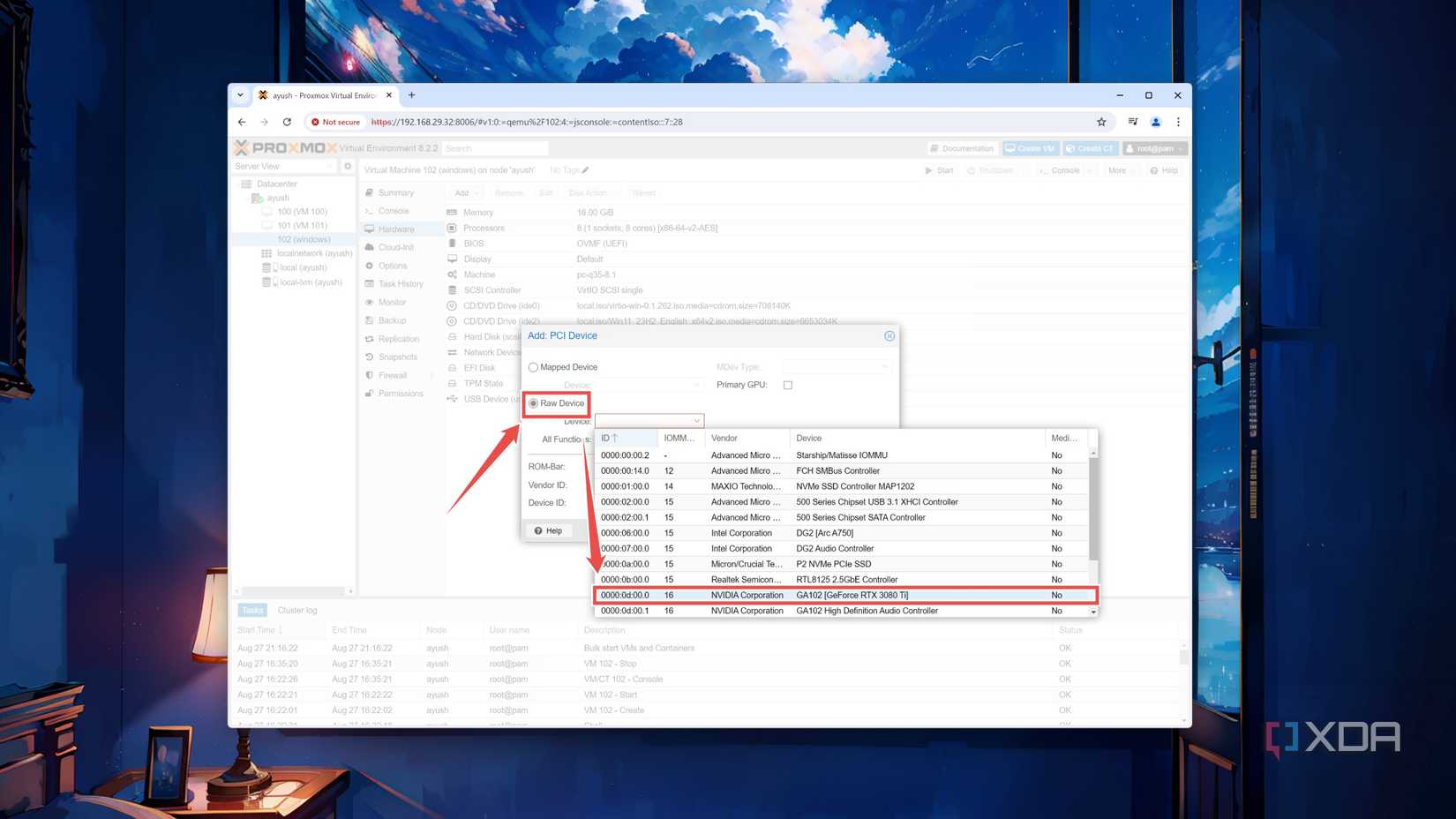Switch to the Proxmox browser tab
The width and height of the screenshot is (1456, 819).
click(325, 95)
